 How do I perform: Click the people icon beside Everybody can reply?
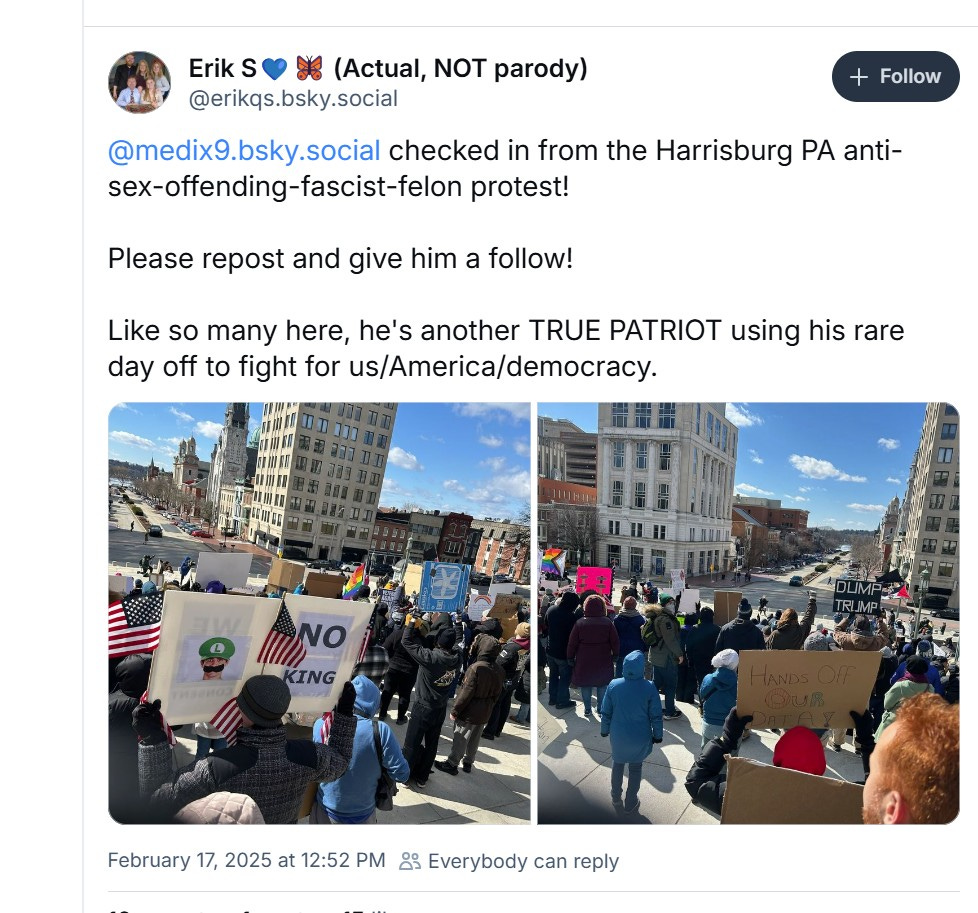[x=410, y=861]
